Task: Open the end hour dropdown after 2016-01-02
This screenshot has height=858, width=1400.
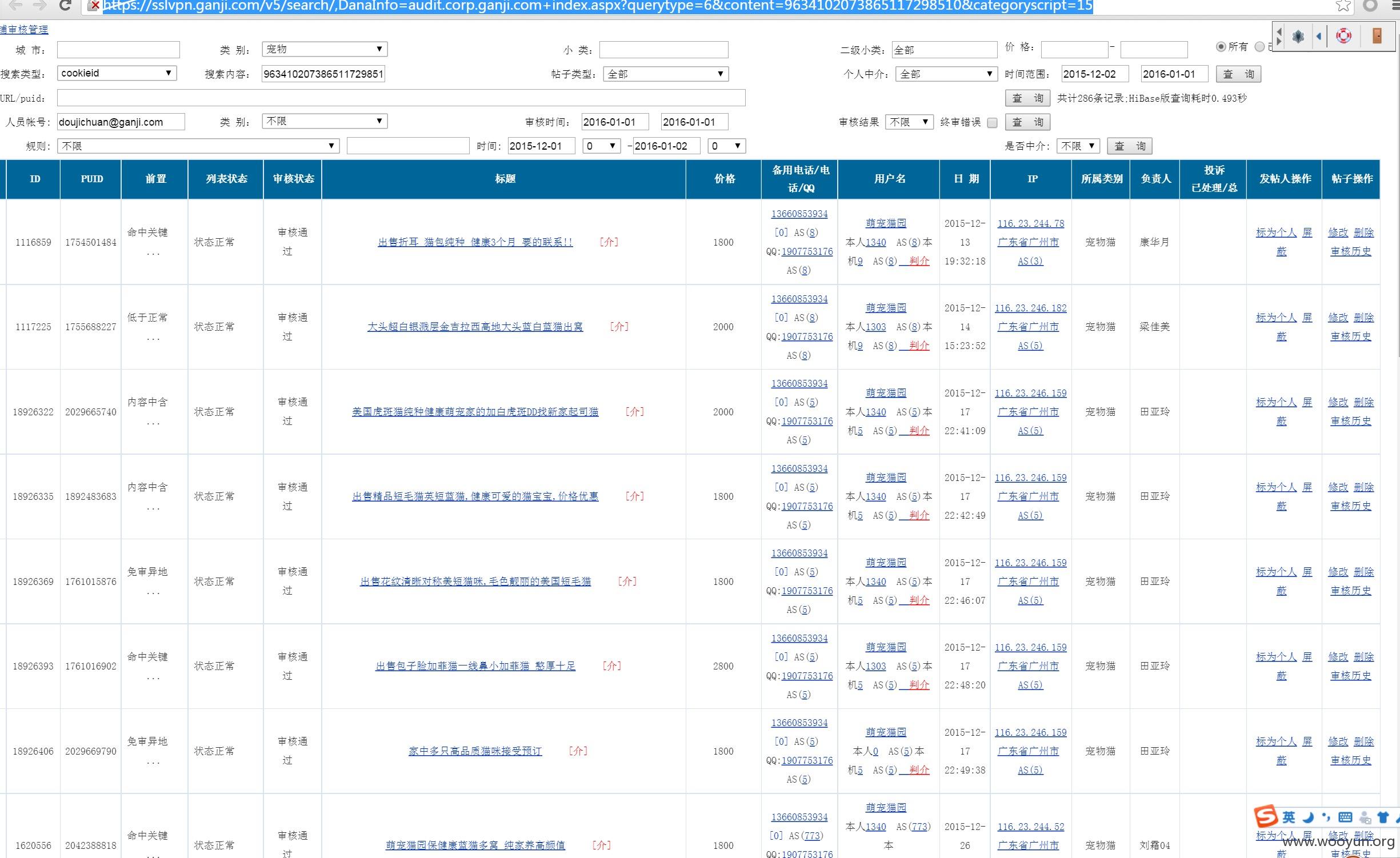Action: pos(727,146)
